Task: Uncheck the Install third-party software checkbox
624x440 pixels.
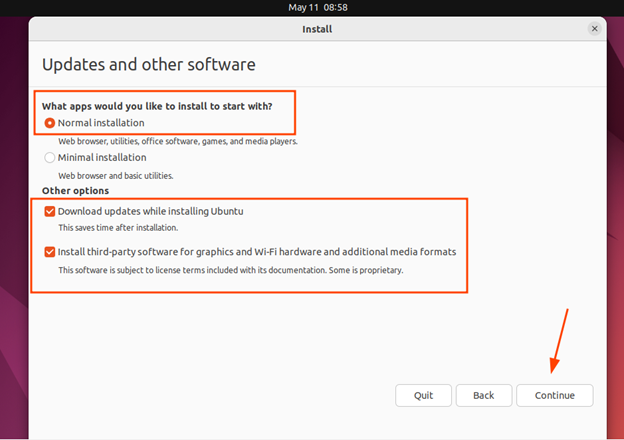Action: pos(50,252)
